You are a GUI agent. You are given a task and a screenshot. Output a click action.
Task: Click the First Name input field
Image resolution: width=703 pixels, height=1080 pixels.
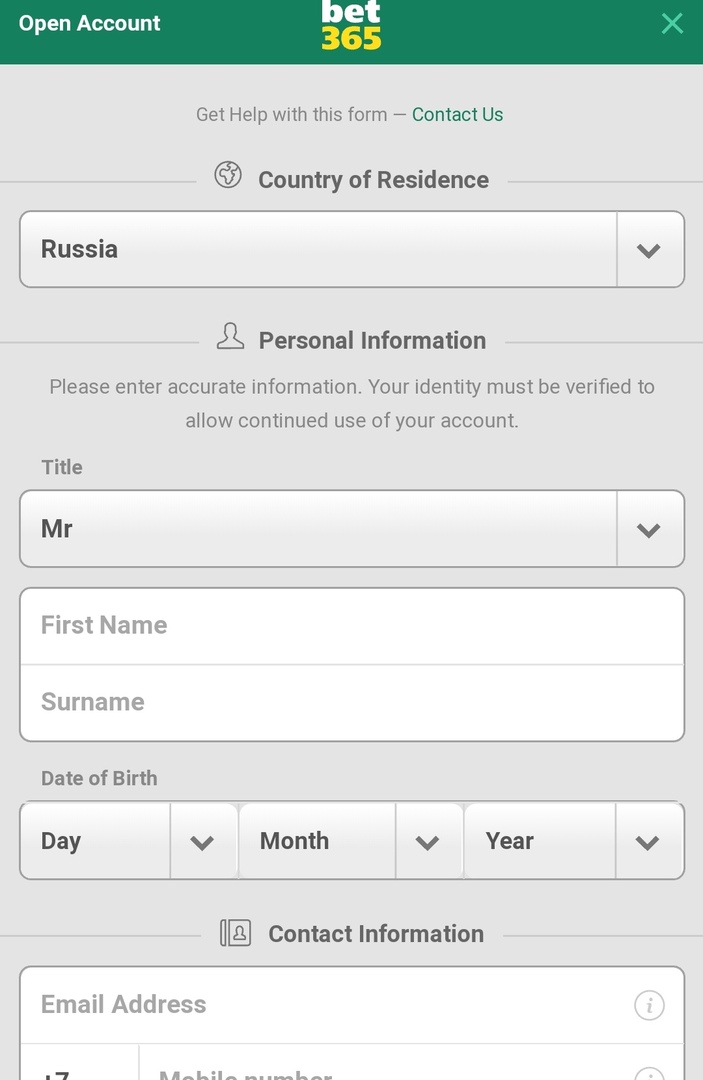[352, 626]
